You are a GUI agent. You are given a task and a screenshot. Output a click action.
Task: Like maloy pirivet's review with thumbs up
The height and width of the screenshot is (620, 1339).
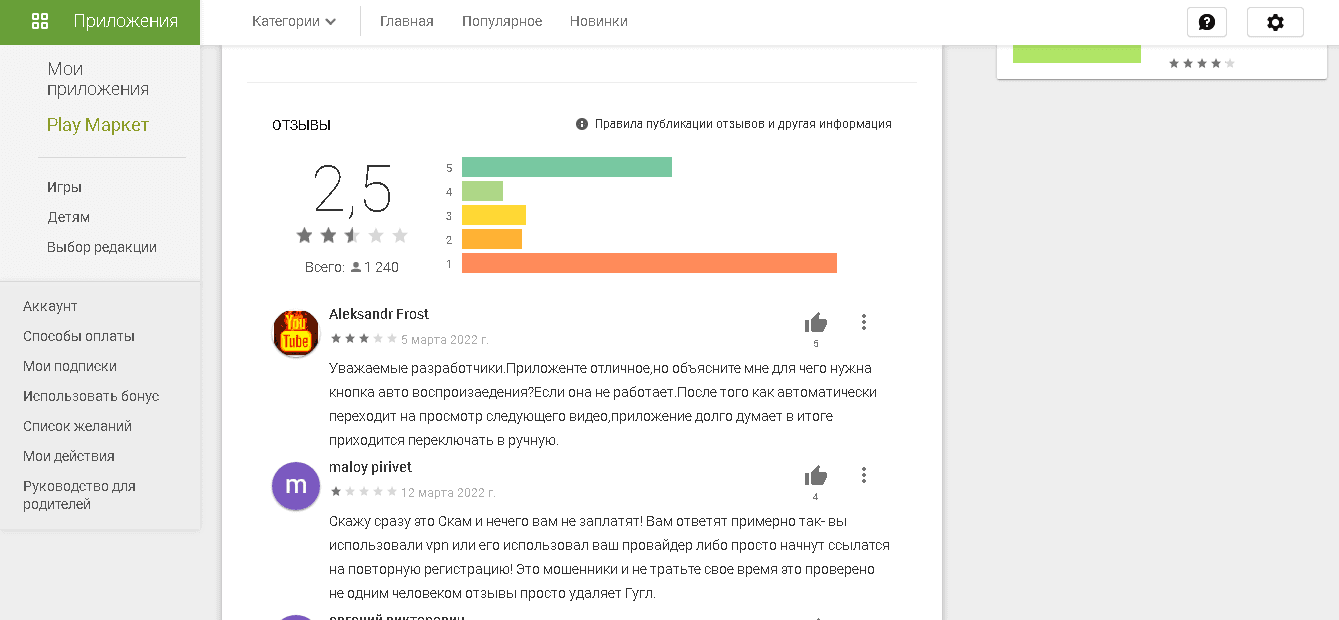(816, 473)
